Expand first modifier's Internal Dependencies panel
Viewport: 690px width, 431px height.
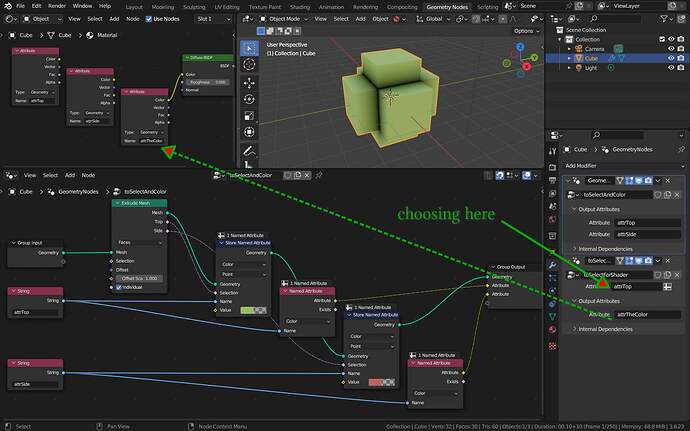[574, 249]
